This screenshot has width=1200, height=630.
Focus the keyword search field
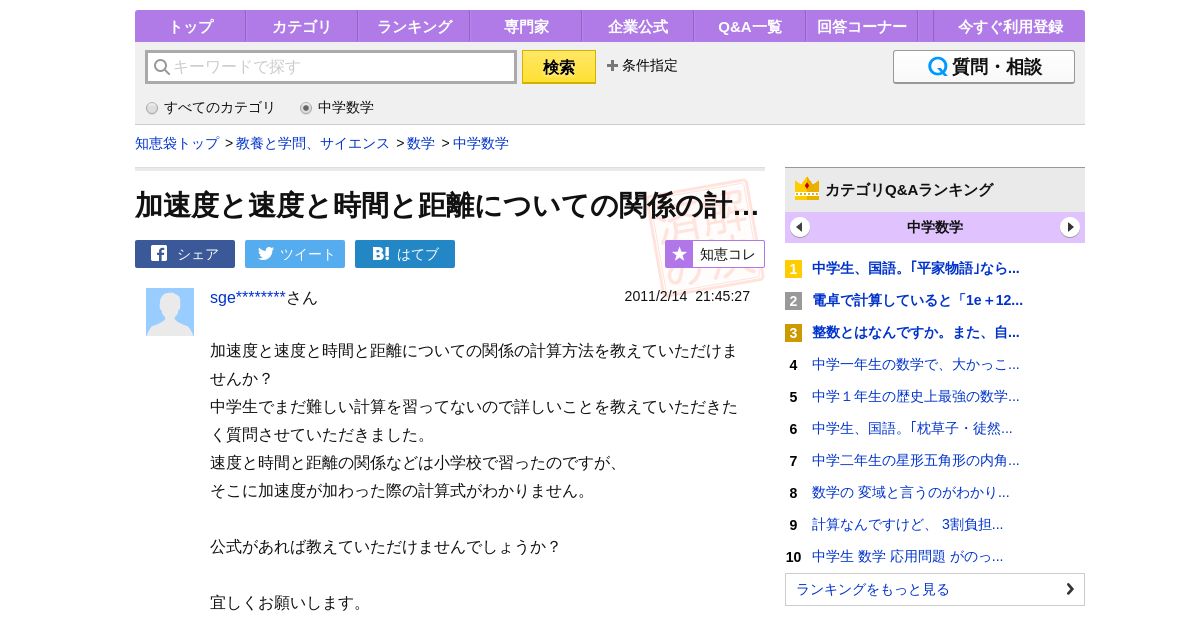331,67
